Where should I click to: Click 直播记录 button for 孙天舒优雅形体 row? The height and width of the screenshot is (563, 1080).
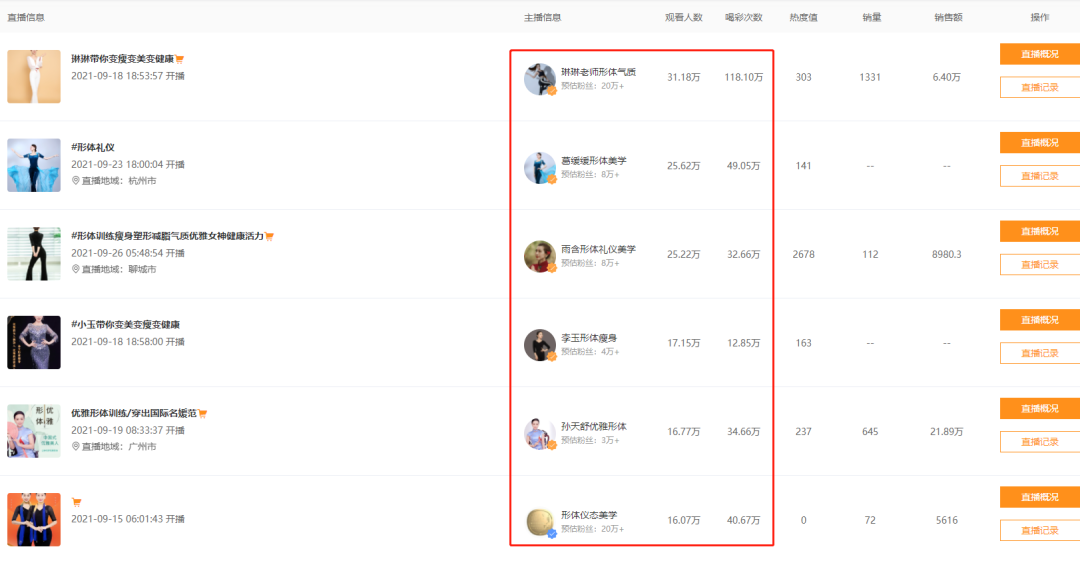pyautogui.click(x=1039, y=442)
